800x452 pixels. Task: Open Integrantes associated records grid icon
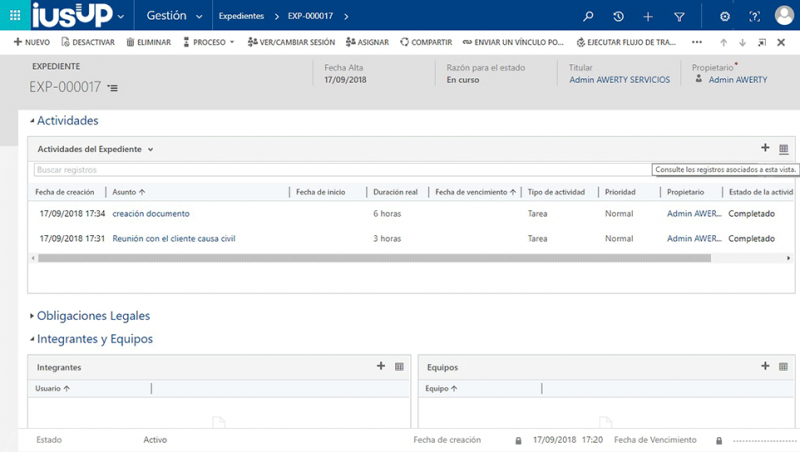click(399, 367)
